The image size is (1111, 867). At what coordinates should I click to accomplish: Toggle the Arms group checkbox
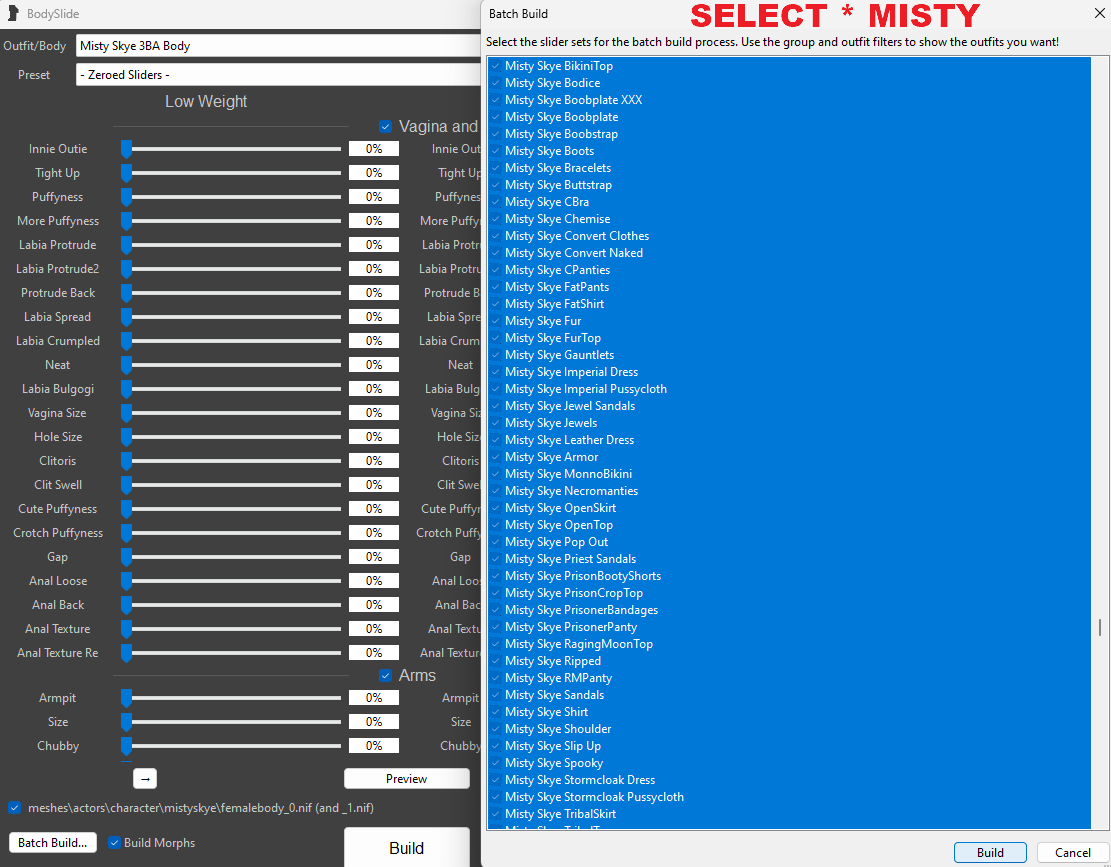[x=386, y=675]
